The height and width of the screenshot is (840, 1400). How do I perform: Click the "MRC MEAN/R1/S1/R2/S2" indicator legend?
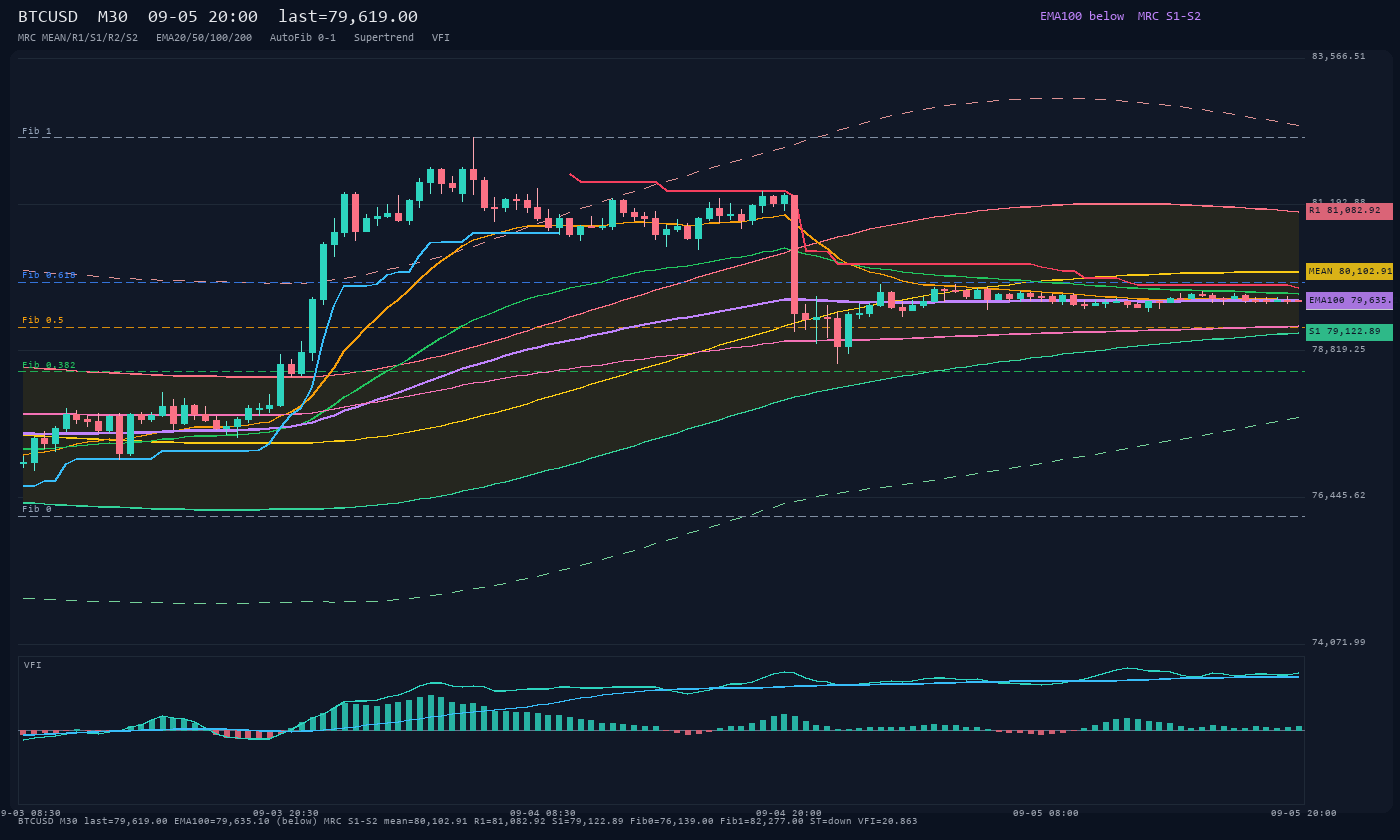pyautogui.click(x=78, y=38)
